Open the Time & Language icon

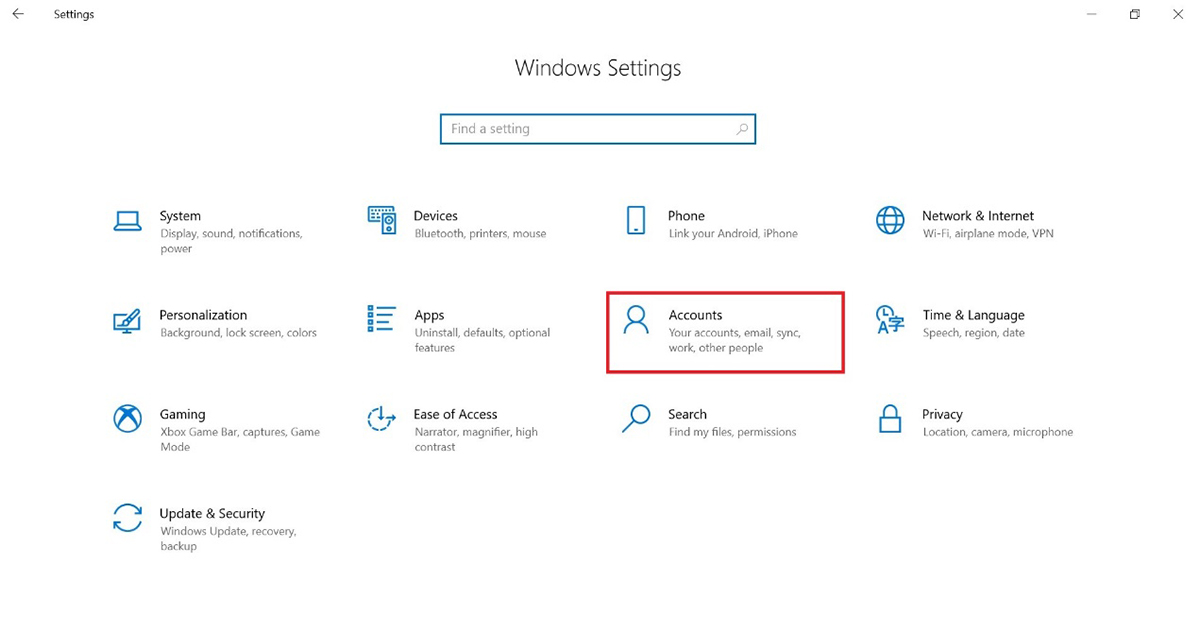pos(890,320)
